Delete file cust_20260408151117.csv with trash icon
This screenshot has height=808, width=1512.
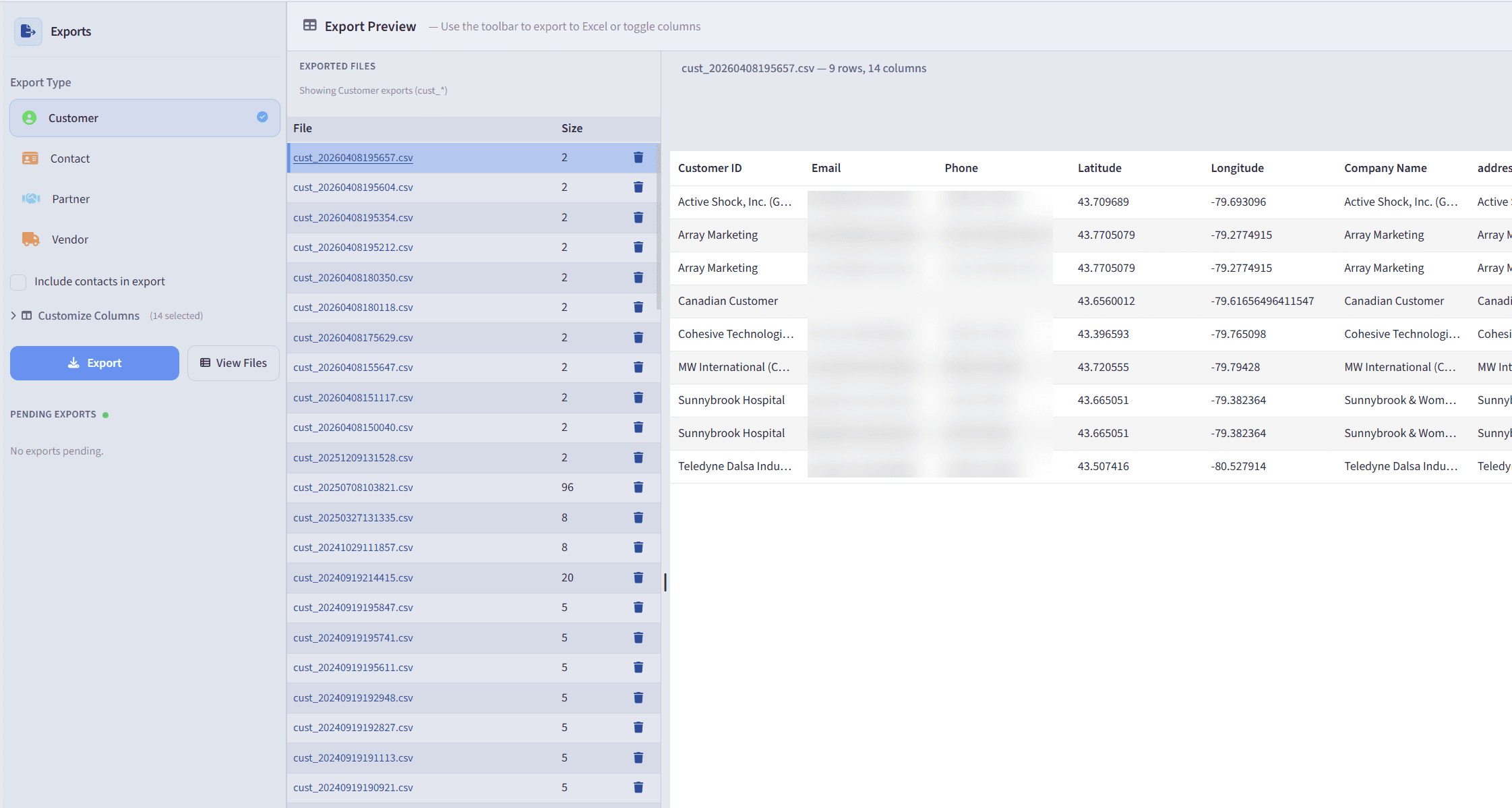pos(638,397)
